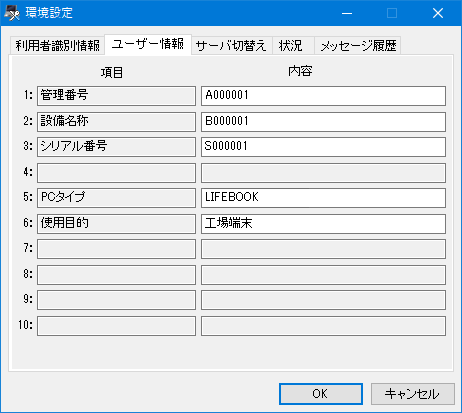The image size is (462, 413).
Task: Select the シリアル番号 item field
Action: pos(116,147)
